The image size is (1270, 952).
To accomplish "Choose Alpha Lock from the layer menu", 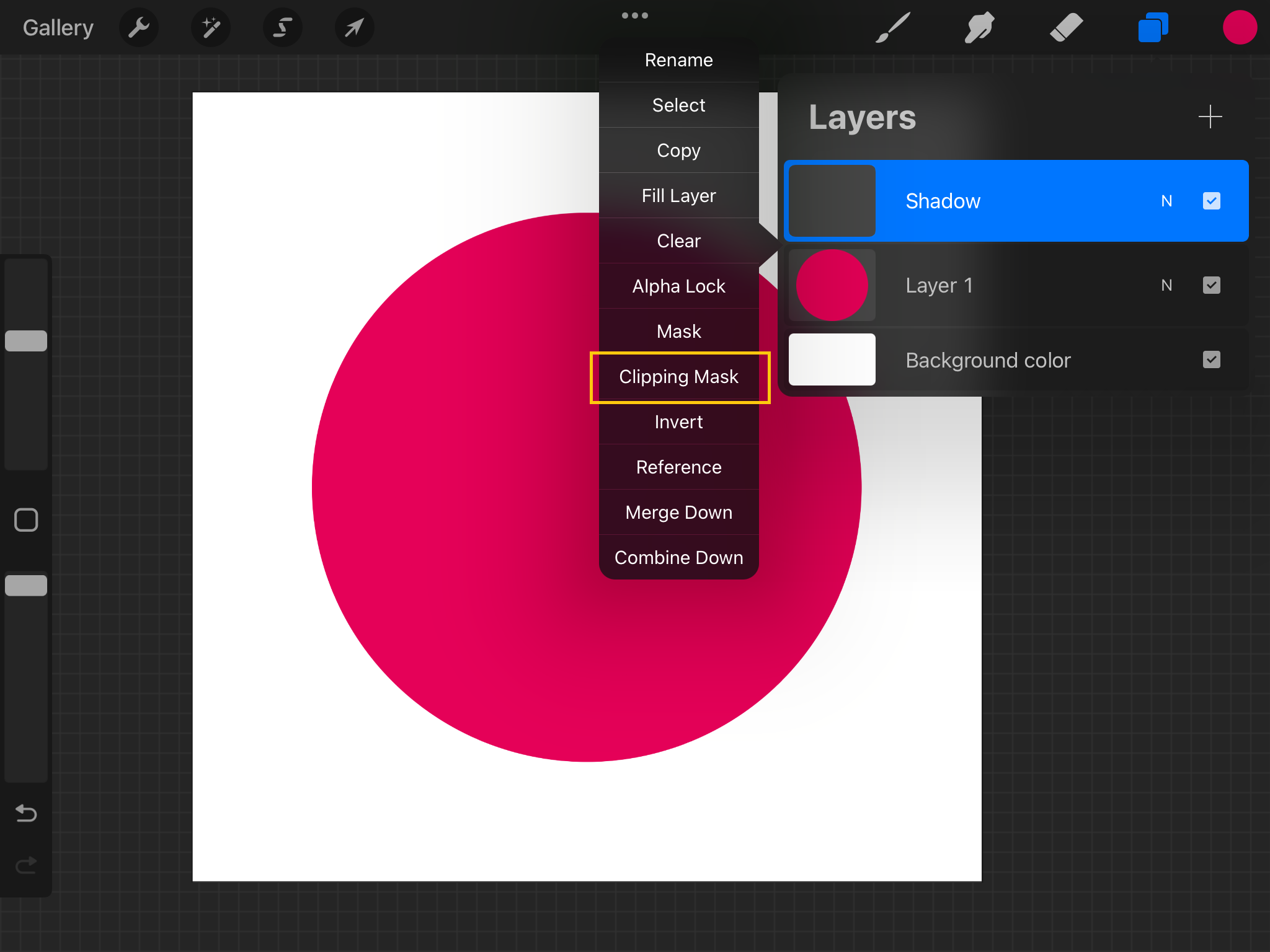I will (x=679, y=286).
